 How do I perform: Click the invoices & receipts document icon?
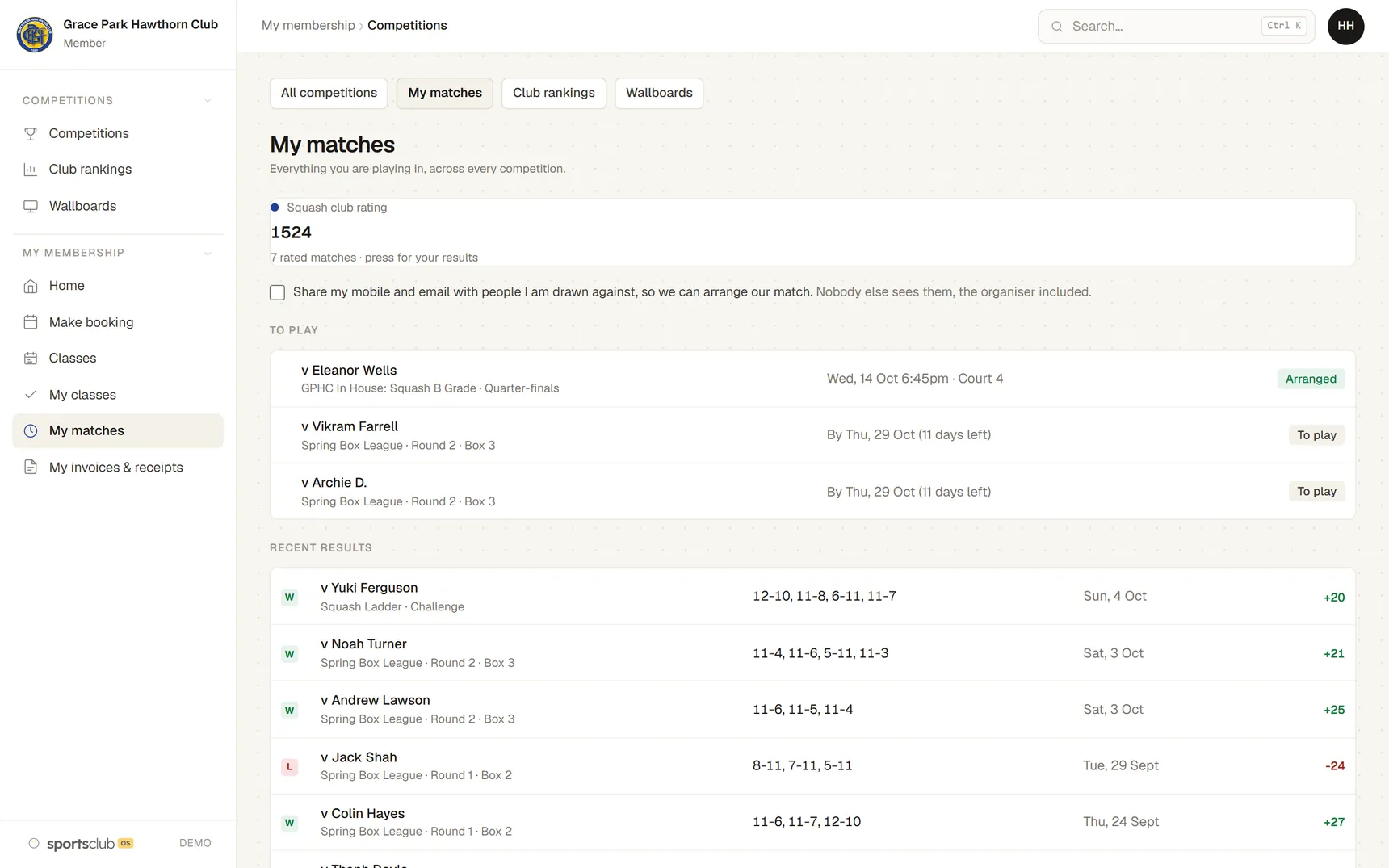pyautogui.click(x=31, y=468)
